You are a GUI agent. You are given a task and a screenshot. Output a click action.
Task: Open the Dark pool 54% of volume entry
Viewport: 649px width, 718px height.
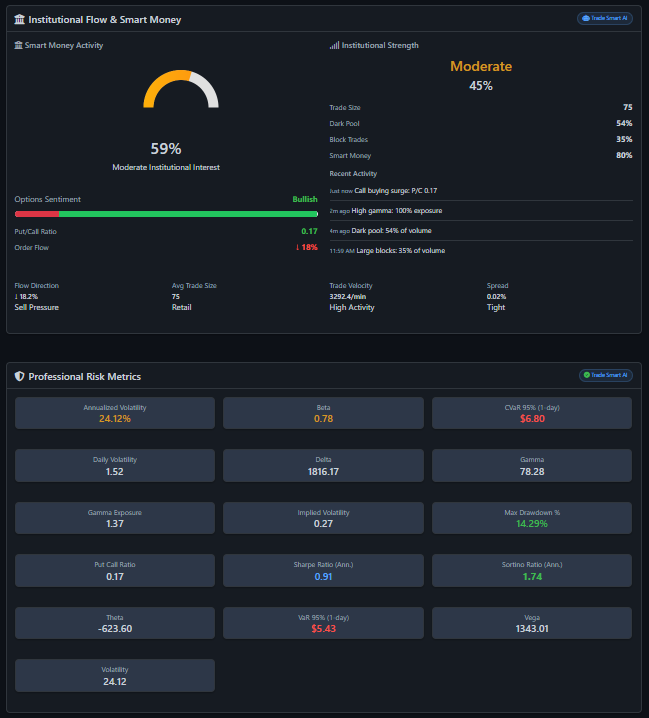pyautogui.click(x=392, y=231)
